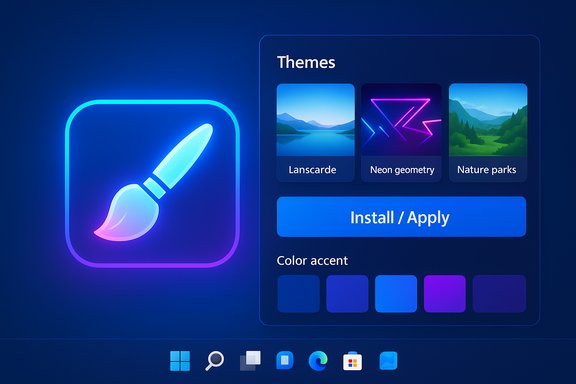
Task: Select the Nature parks theme thumbnail
Action: coord(488,120)
